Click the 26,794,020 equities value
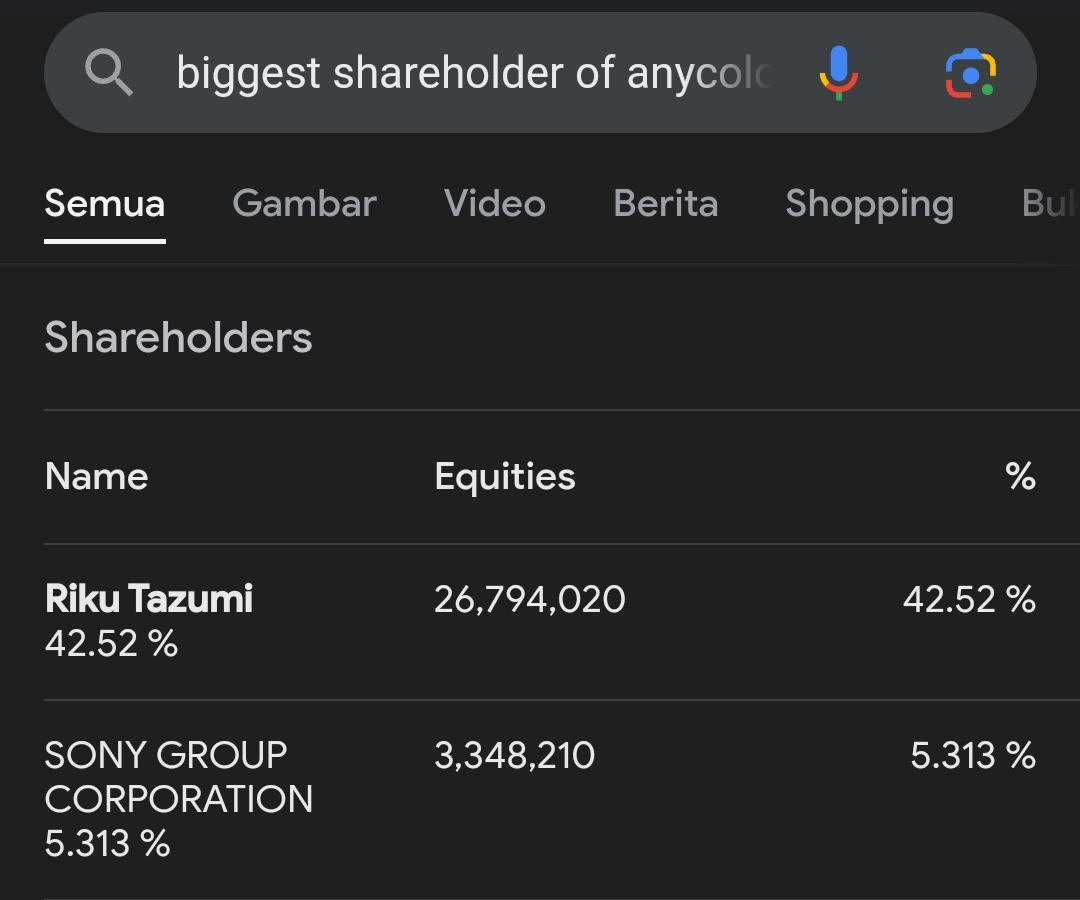 click(x=530, y=599)
